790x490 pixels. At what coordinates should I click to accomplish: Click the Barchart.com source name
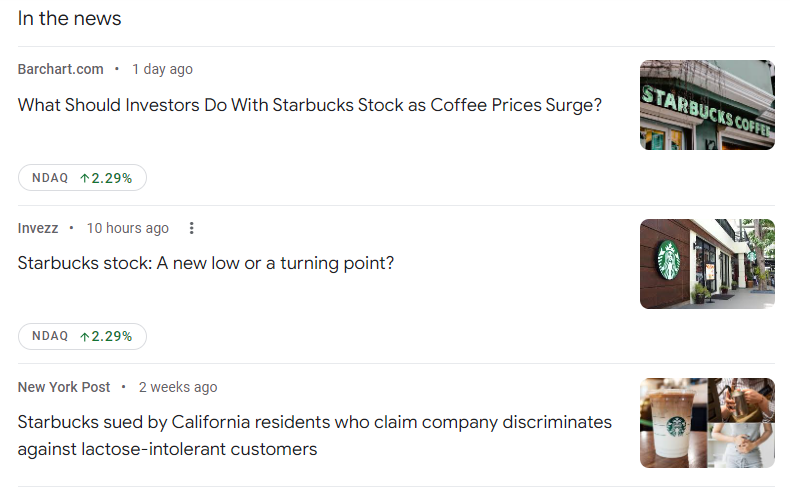click(60, 69)
